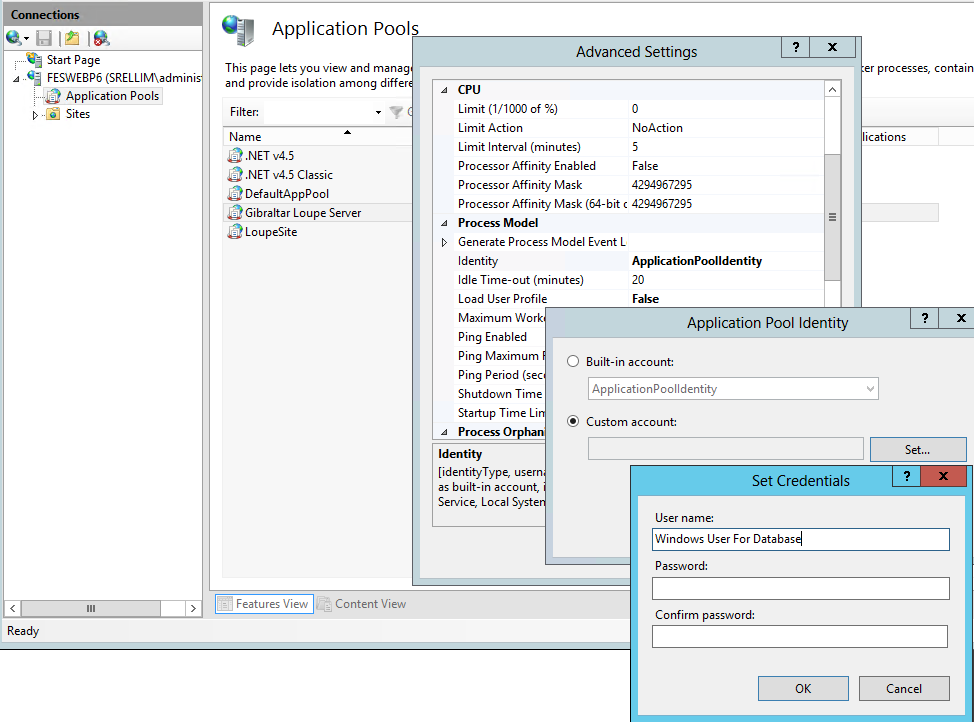Click OK in Set Credentials dialog
The width and height of the screenshot is (974, 722).
pos(802,688)
